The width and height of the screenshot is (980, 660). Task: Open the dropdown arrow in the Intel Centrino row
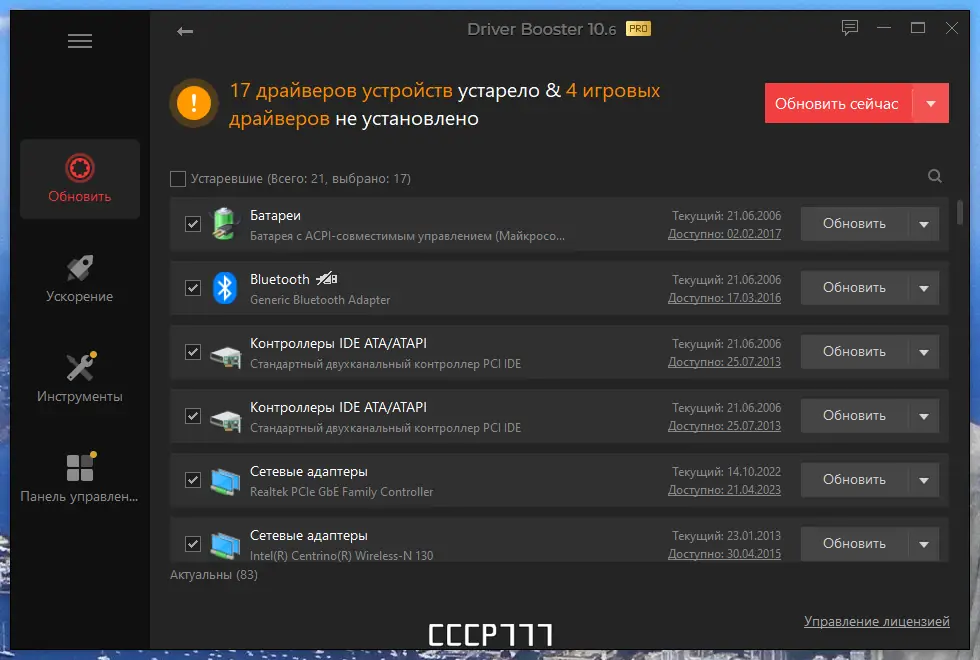pyautogui.click(x=924, y=544)
